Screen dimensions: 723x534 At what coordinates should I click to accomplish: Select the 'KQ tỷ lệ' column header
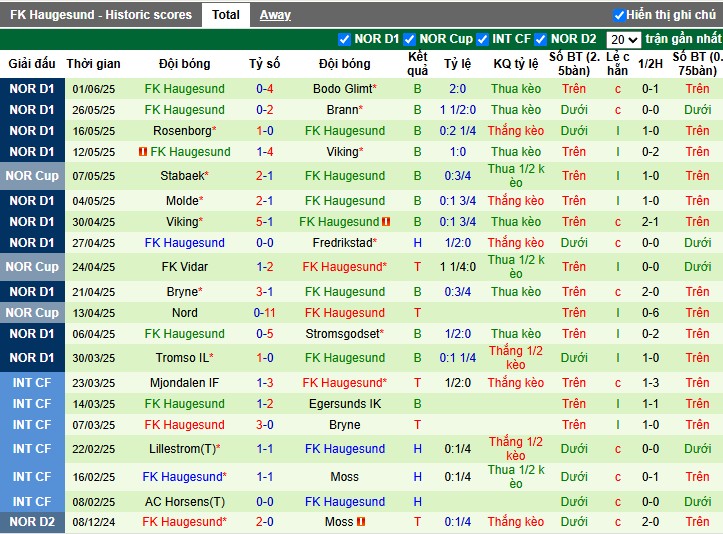[x=516, y=64]
